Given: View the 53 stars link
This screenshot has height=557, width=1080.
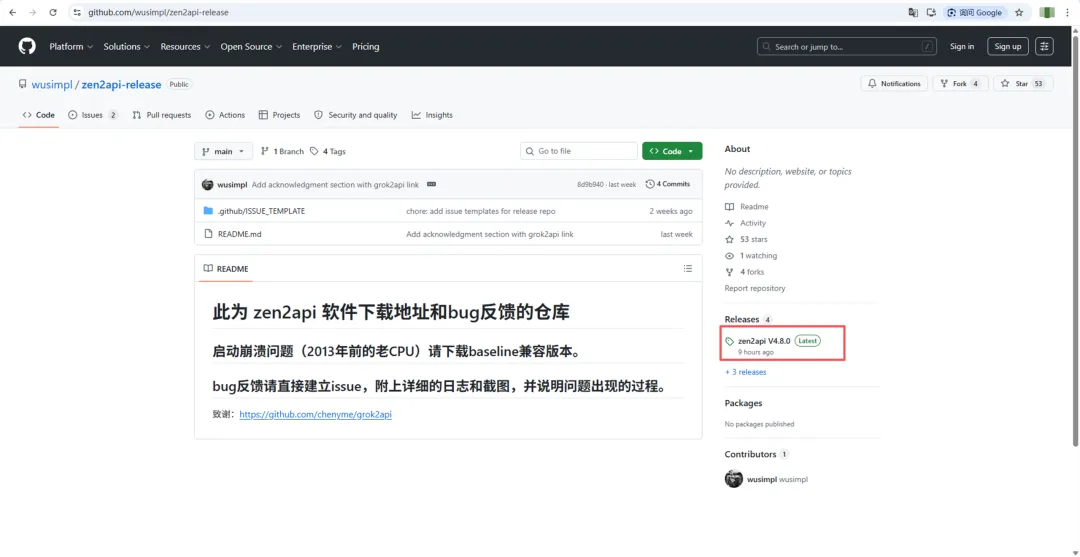Looking at the screenshot, I should [x=746, y=240].
